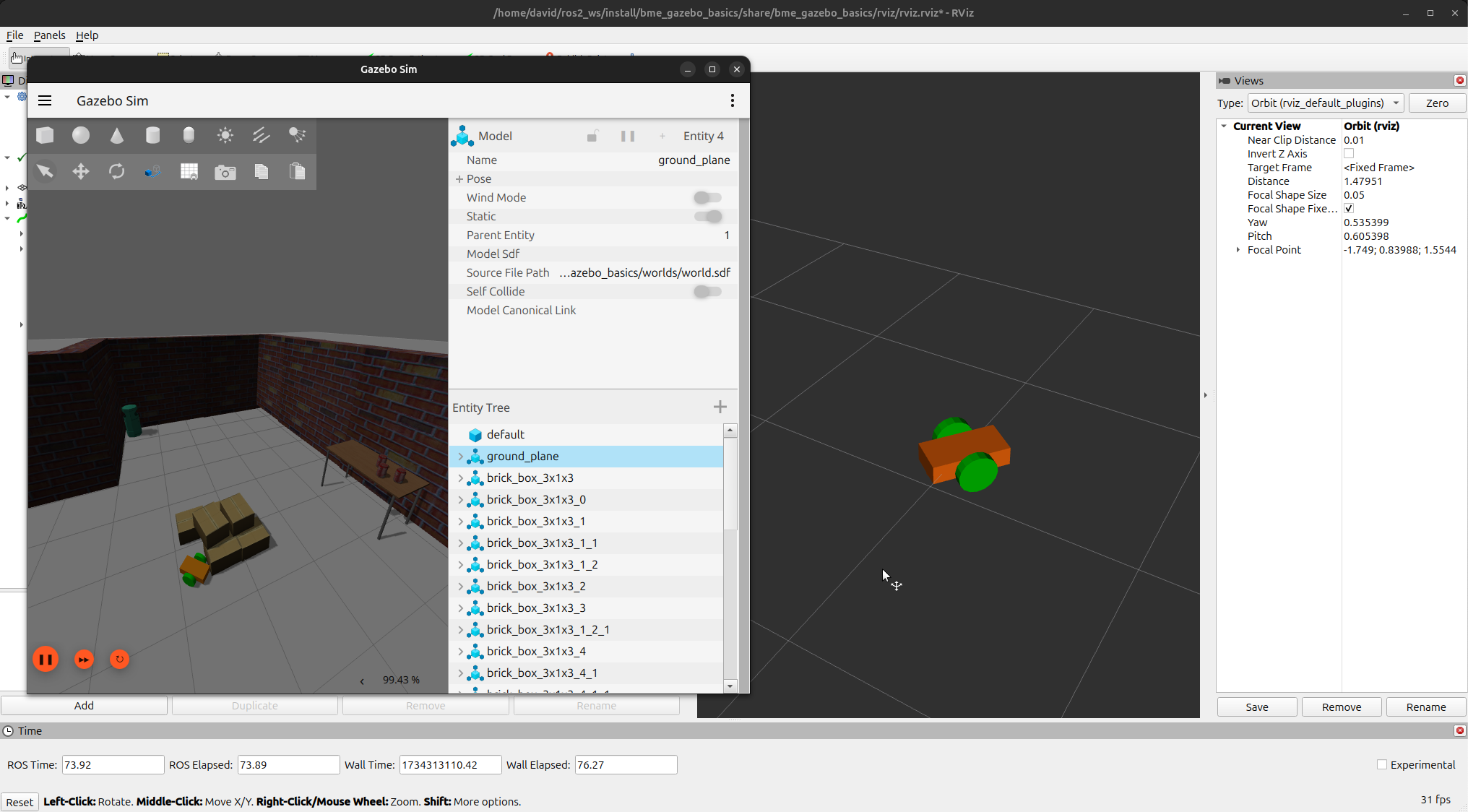Pause the Gazebo simulation
Viewport: 1468px width, 812px height.
click(x=46, y=659)
